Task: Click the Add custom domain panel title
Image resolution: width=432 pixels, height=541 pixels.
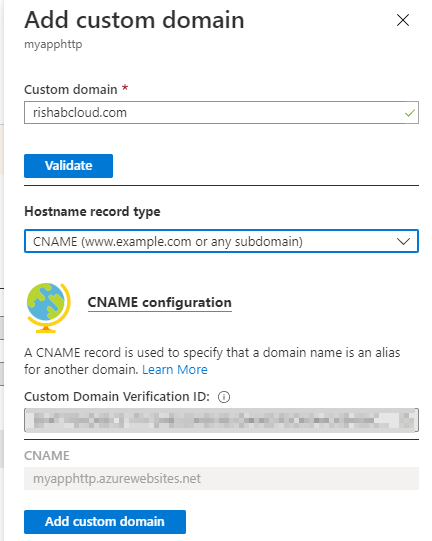Action: click(134, 20)
